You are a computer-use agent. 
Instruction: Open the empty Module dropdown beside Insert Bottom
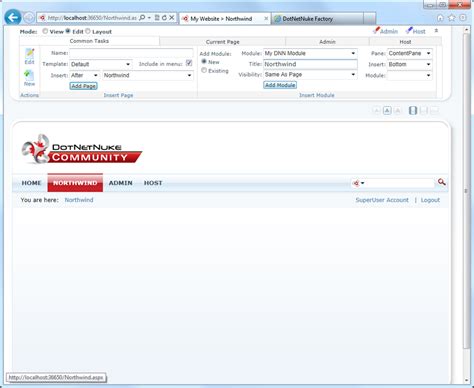(x=410, y=75)
